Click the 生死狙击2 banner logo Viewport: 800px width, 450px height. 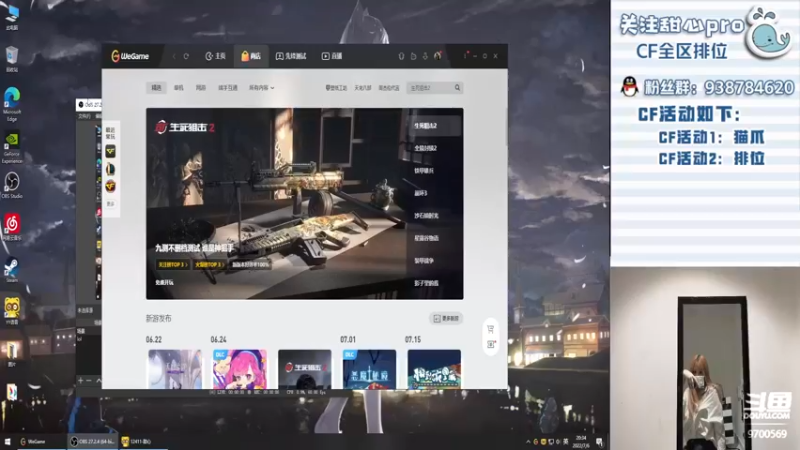tap(185, 127)
